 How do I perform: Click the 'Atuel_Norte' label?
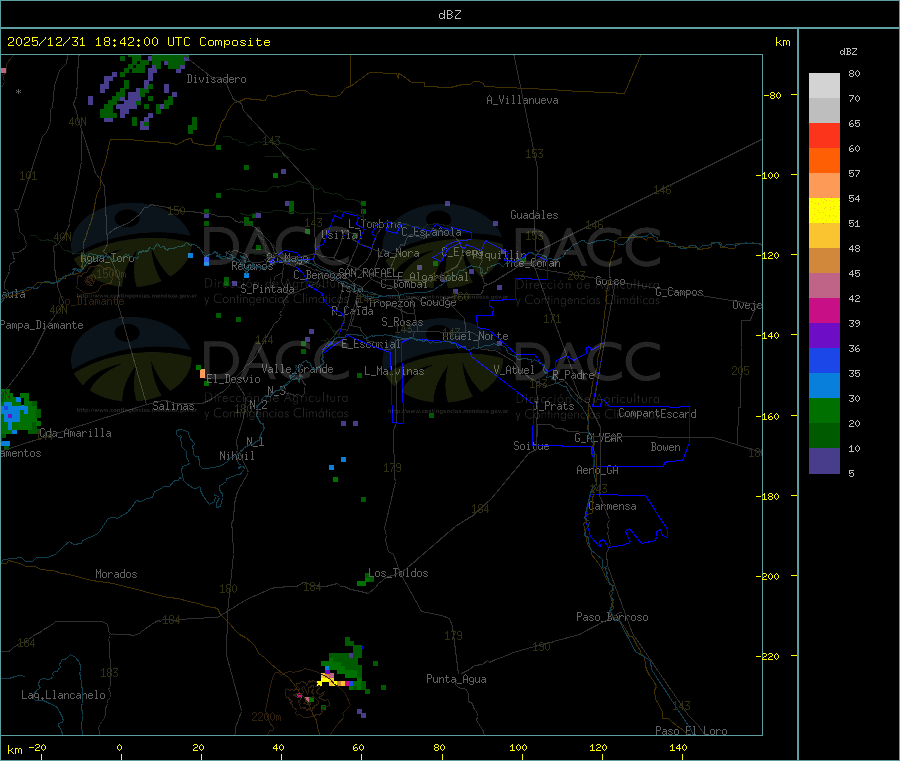475,336
